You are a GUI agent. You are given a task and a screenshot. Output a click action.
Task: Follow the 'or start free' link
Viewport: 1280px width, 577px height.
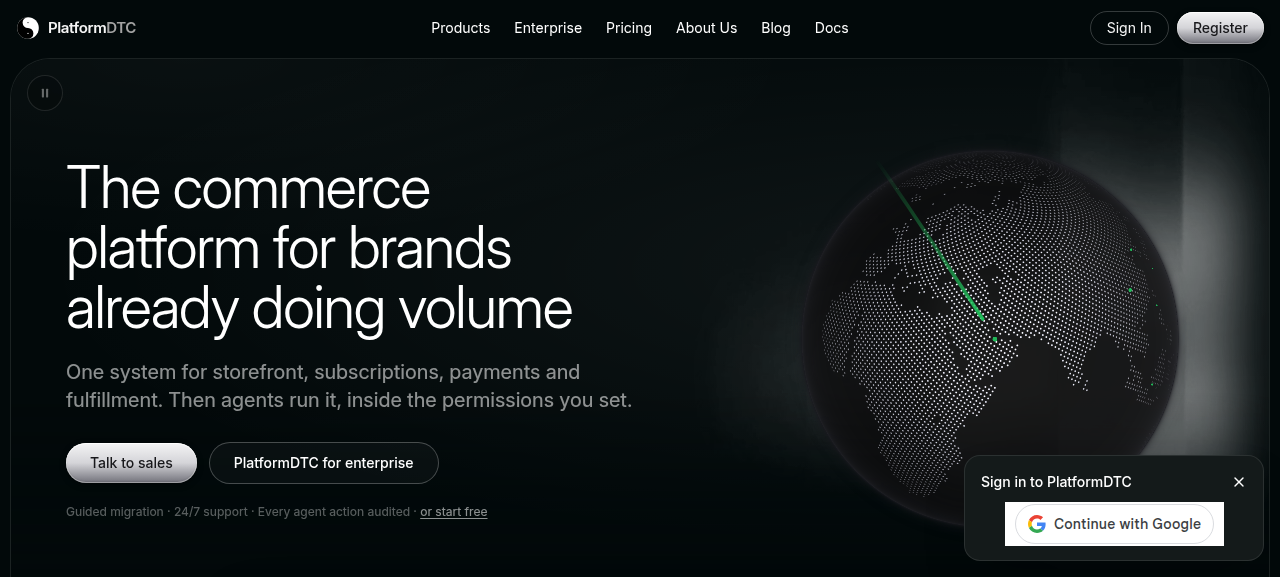(454, 512)
